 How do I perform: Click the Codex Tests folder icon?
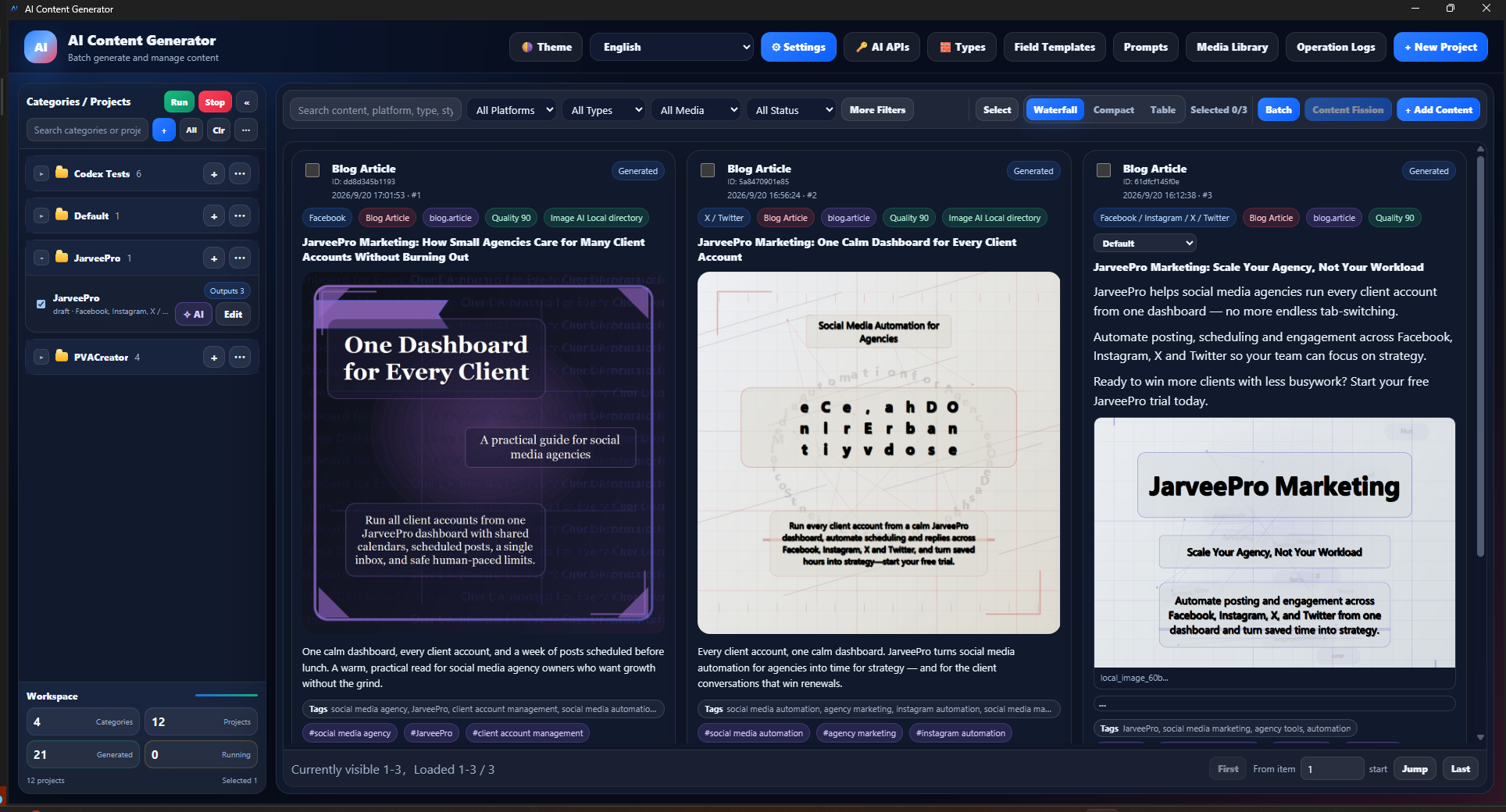tap(62, 173)
